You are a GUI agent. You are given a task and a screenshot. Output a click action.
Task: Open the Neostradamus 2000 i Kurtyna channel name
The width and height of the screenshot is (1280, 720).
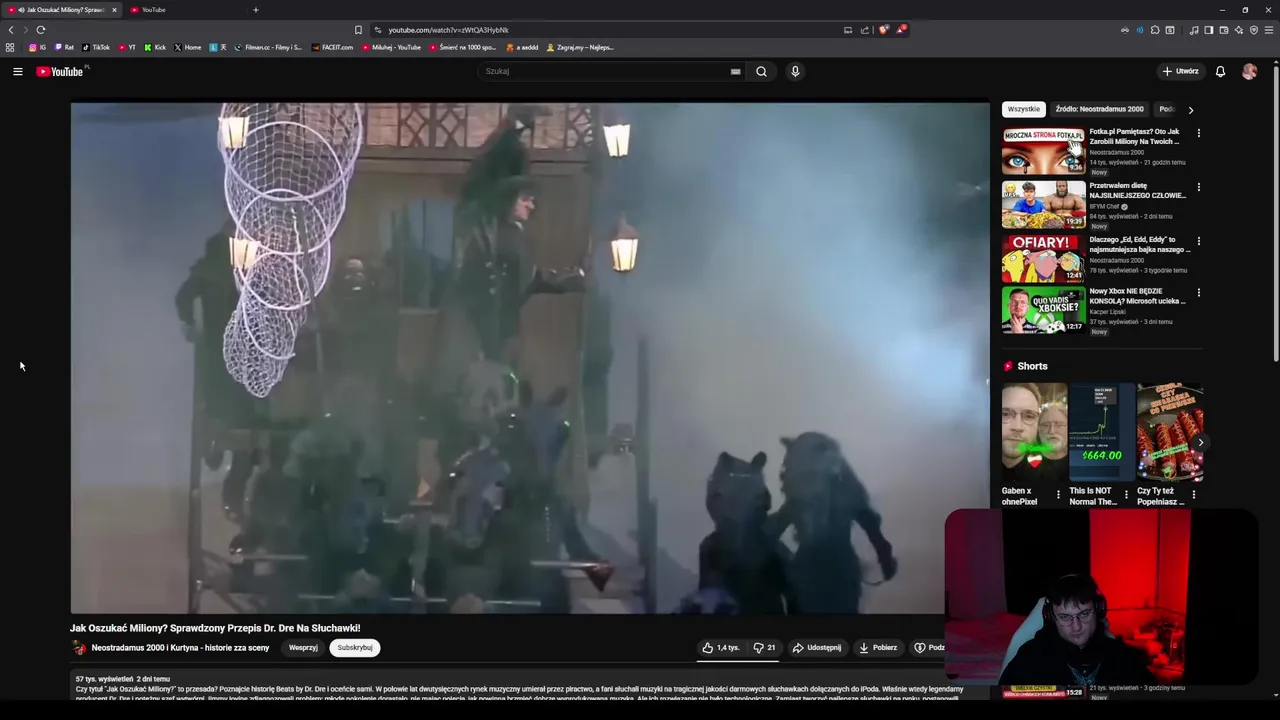click(180, 648)
